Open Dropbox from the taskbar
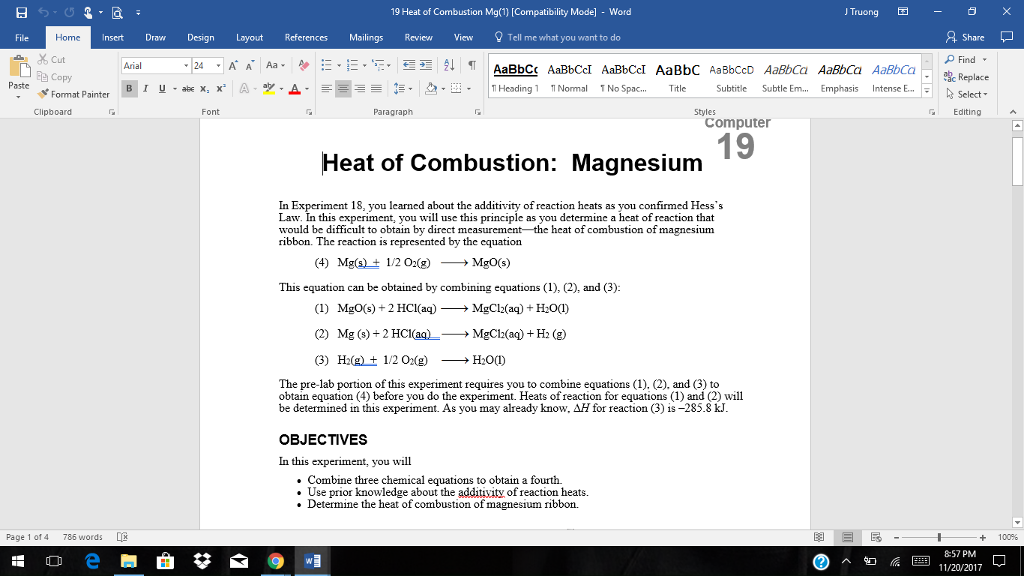Screen dimensions: 1024x576 [202, 561]
